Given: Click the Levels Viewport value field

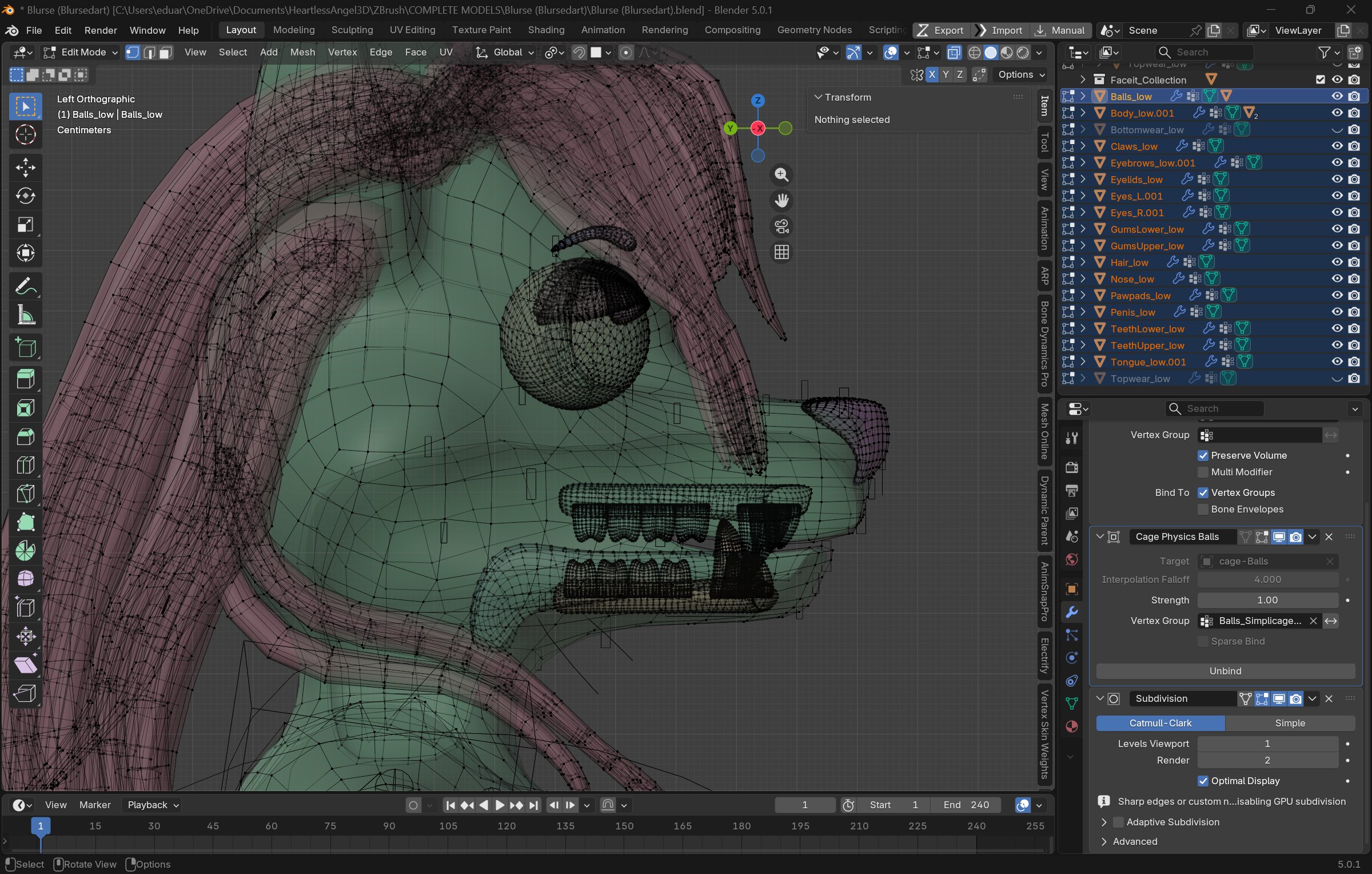Looking at the screenshot, I should [x=1267, y=744].
